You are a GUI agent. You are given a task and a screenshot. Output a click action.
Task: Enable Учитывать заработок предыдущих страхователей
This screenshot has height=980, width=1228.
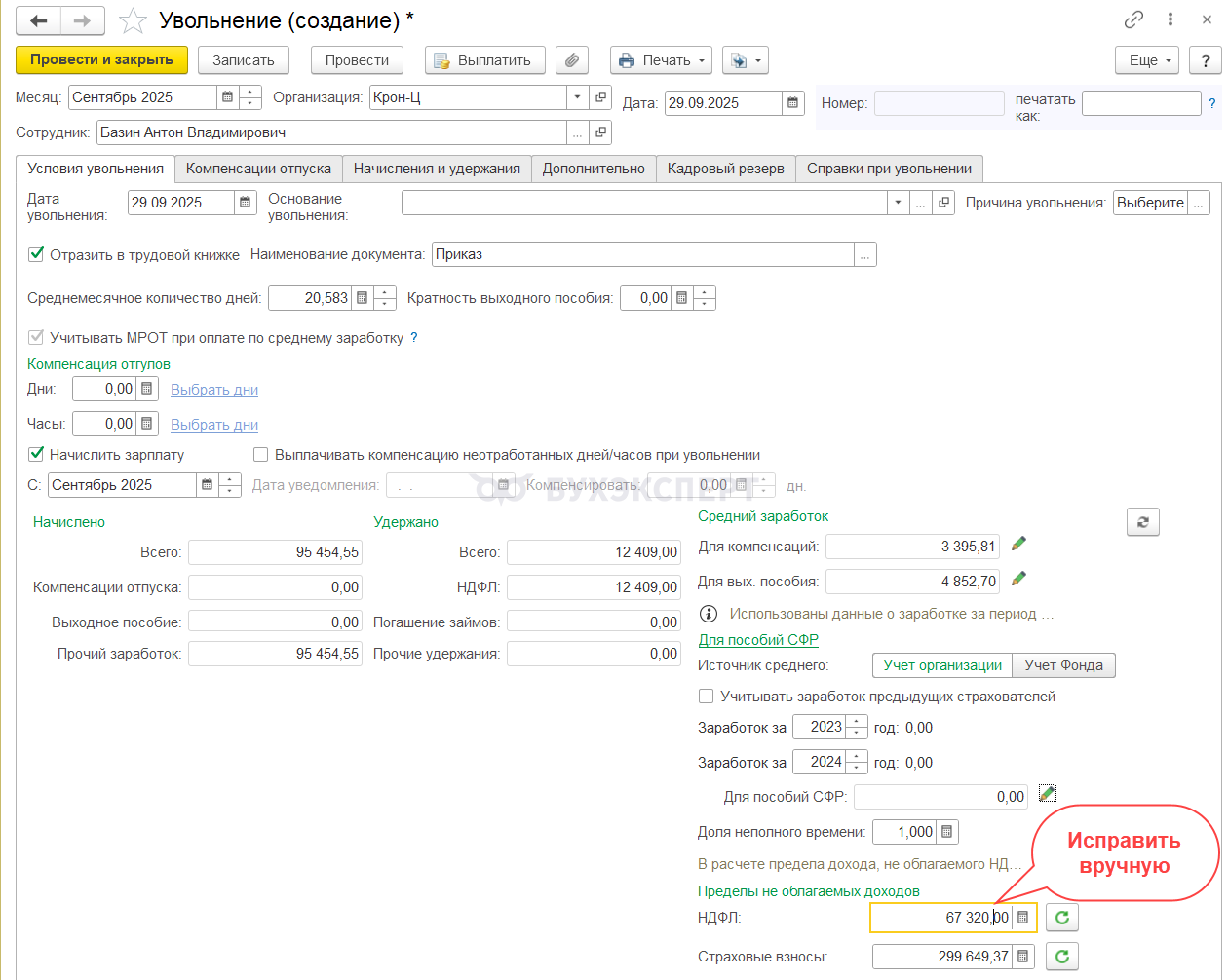tap(706, 697)
